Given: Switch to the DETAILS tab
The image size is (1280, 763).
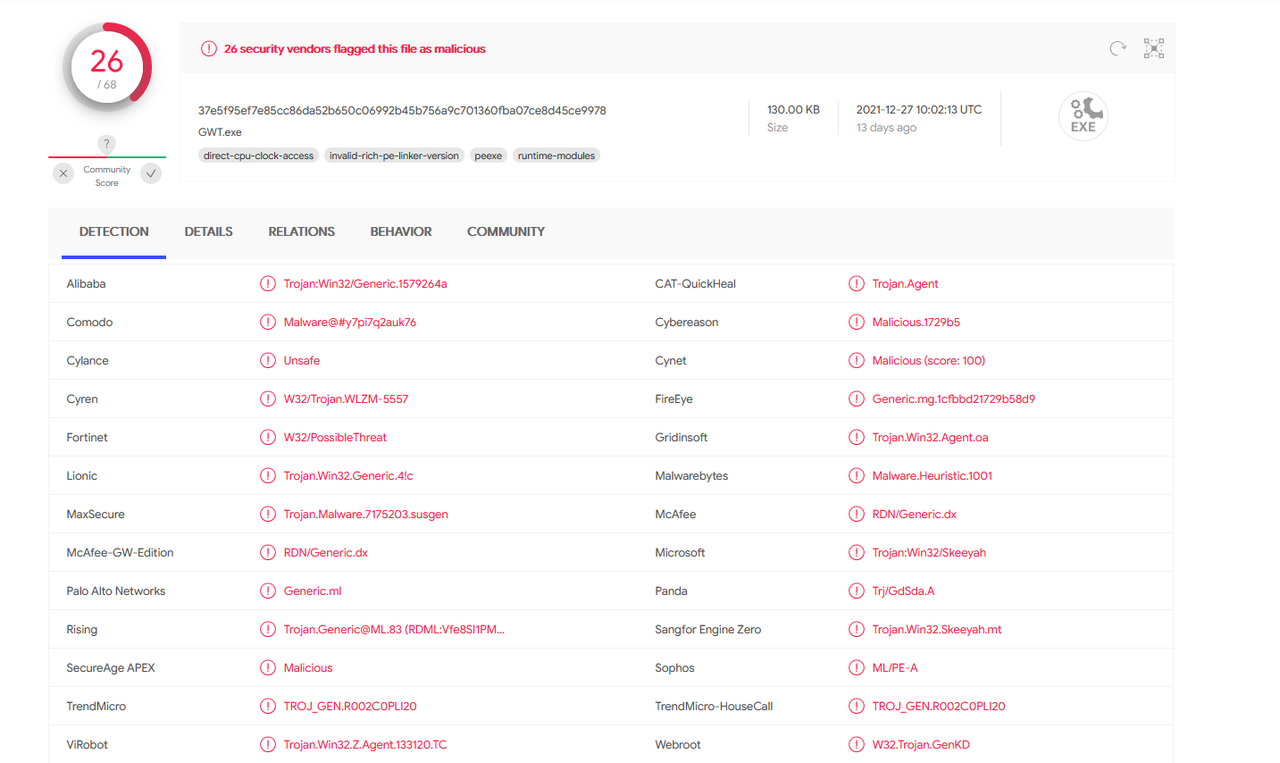Looking at the screenshot, I should click(x=208, y=231).
